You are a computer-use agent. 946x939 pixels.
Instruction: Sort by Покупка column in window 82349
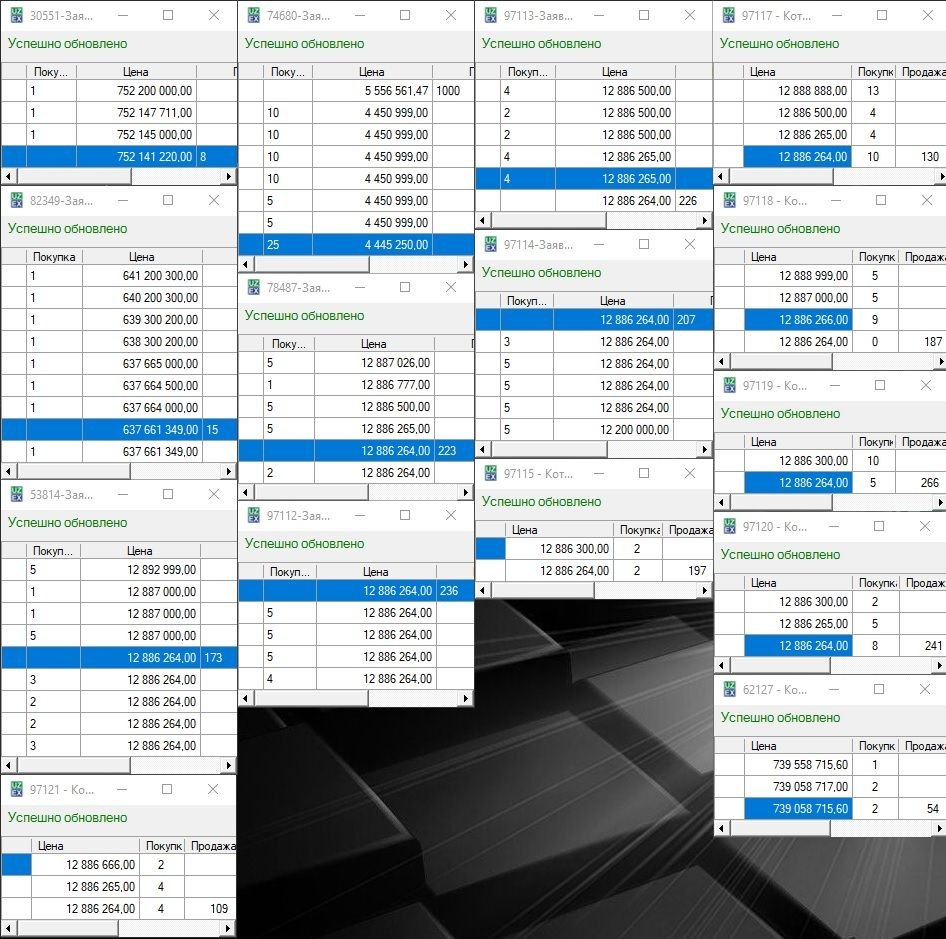coord(54,257)
